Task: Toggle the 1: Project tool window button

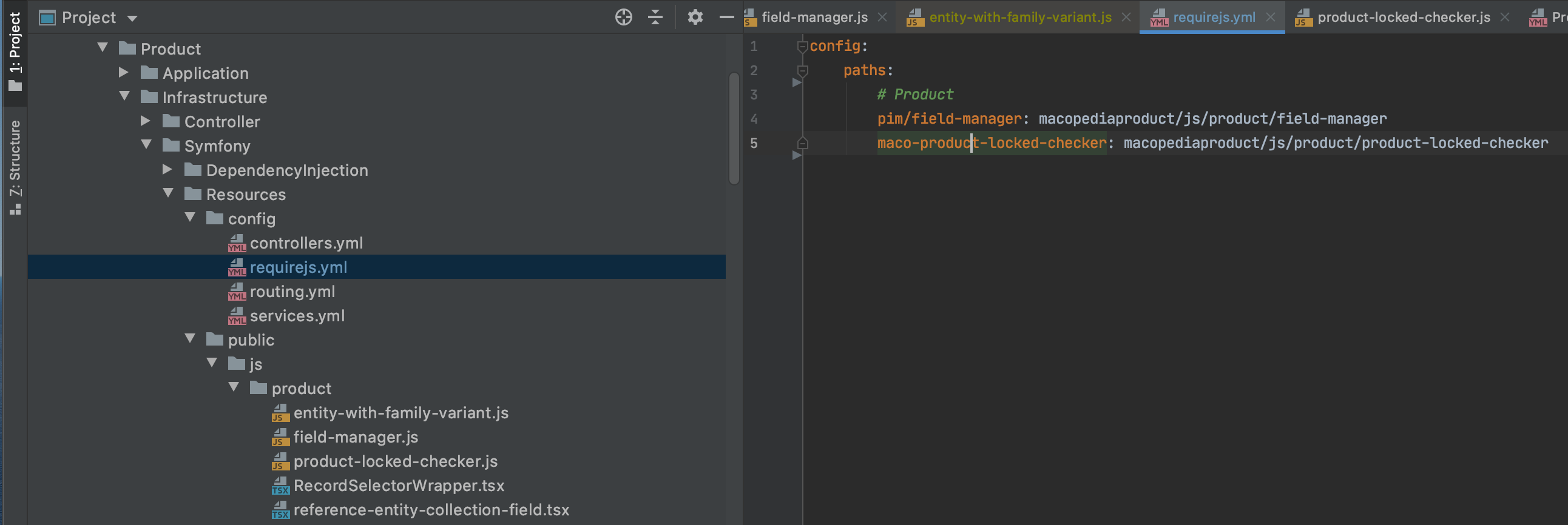Action: coord(15,51)
